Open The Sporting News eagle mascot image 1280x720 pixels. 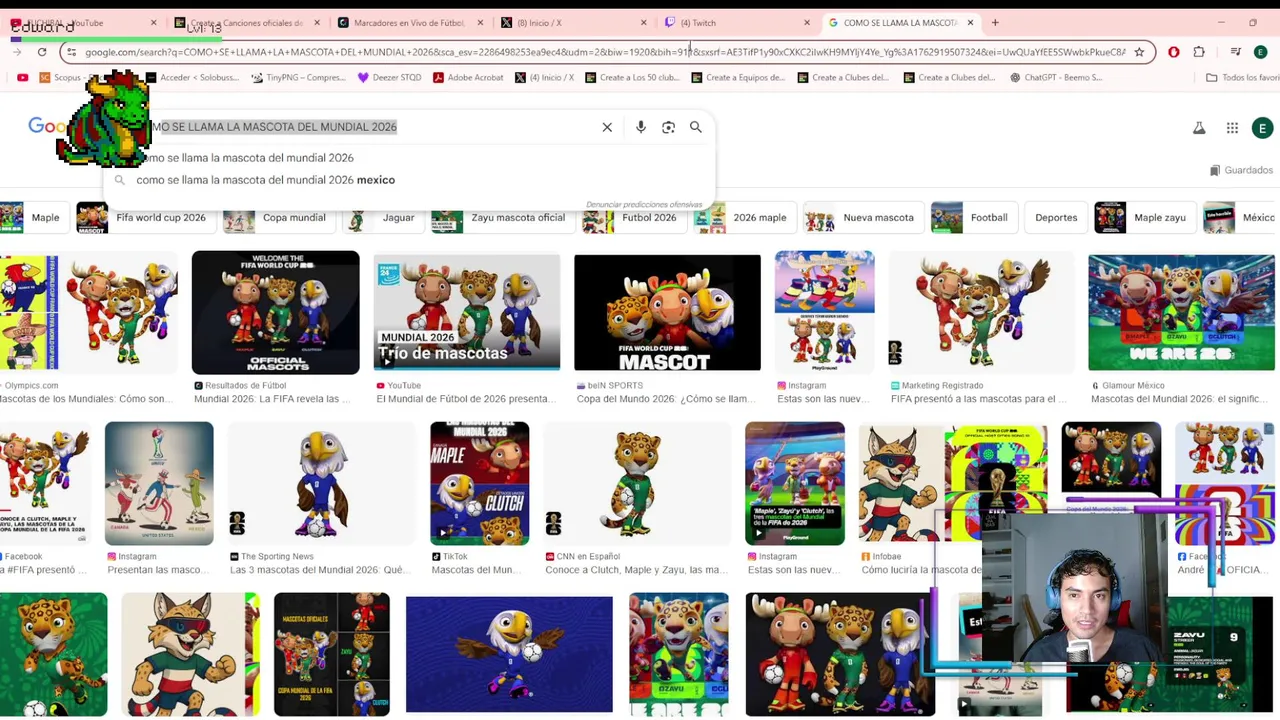(321, 484)
